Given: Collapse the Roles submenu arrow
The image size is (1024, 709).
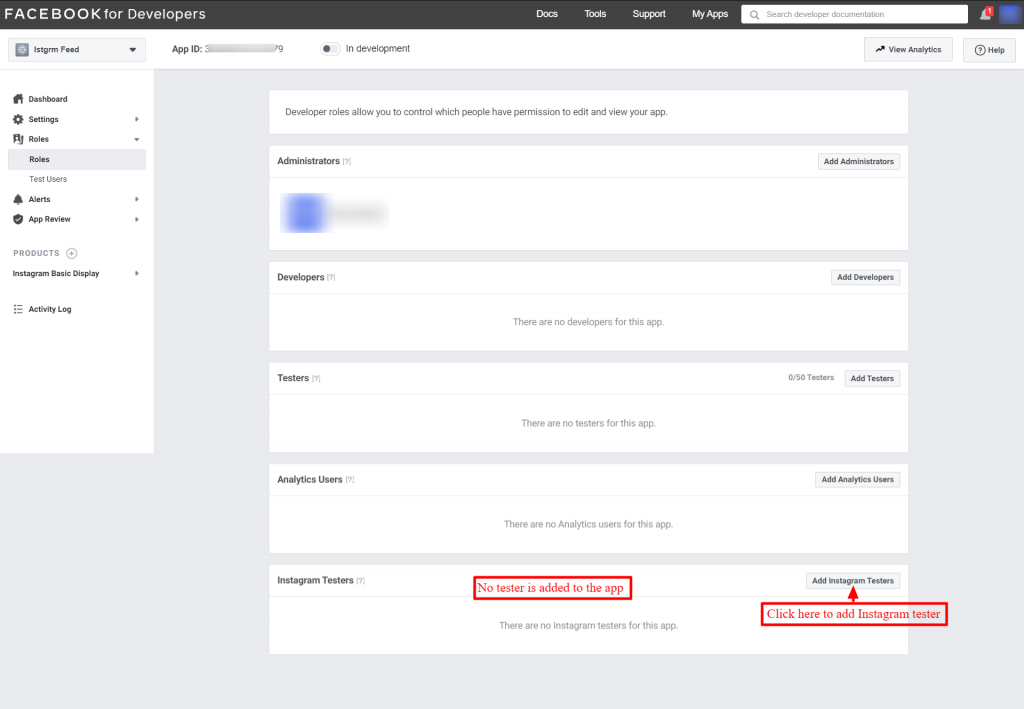Looking at the screenshot, I should click(x=136, y=140).
